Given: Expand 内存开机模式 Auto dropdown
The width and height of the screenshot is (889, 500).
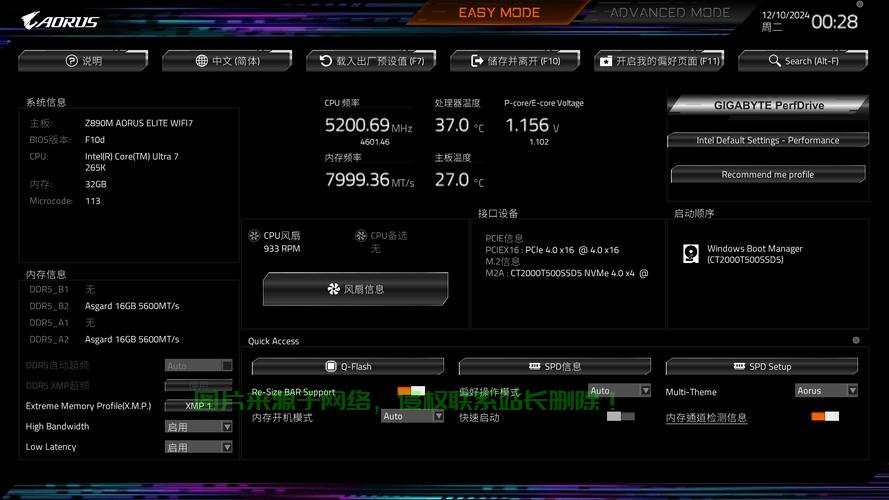Looking at the screenshot, I should (412, 416).
